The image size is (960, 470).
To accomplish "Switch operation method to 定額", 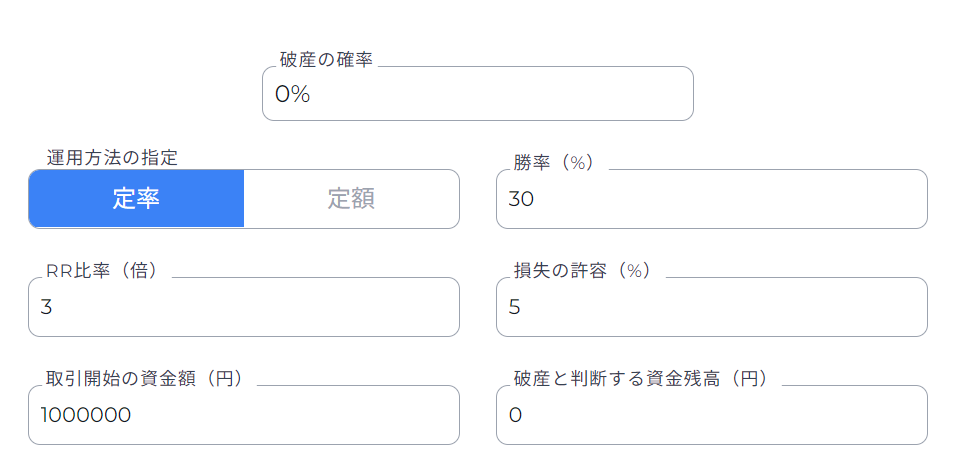I will tap(351, 199).
